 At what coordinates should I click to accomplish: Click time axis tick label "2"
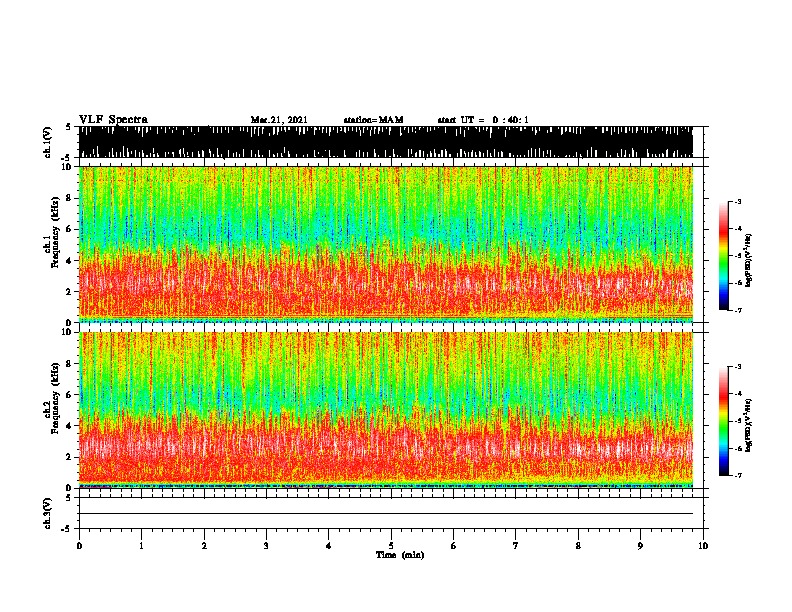click(204, 546)
